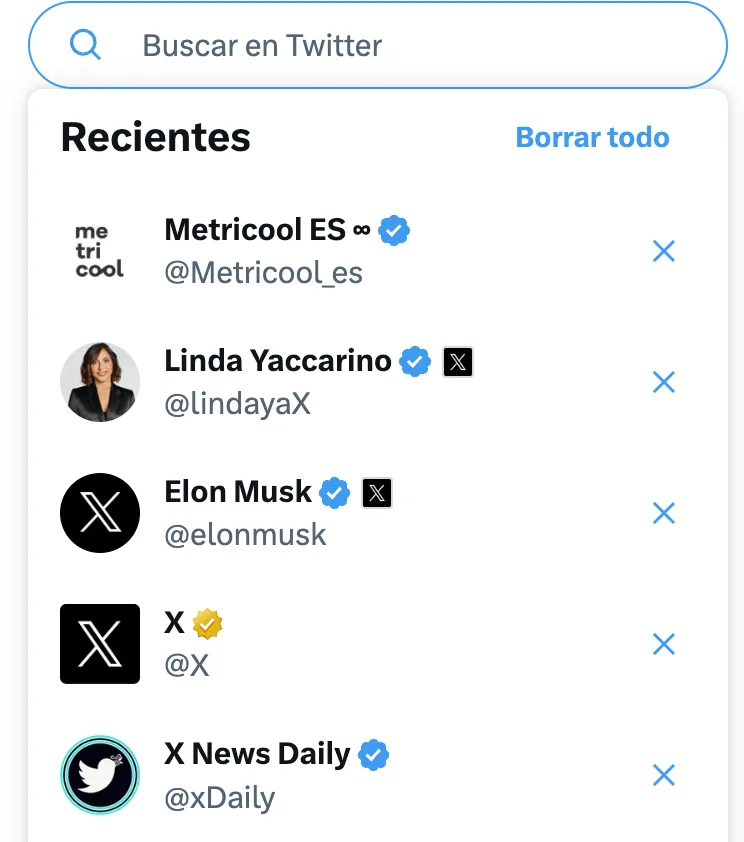
Task: Remove Metricool ES from recents
Action: point(663,251)
